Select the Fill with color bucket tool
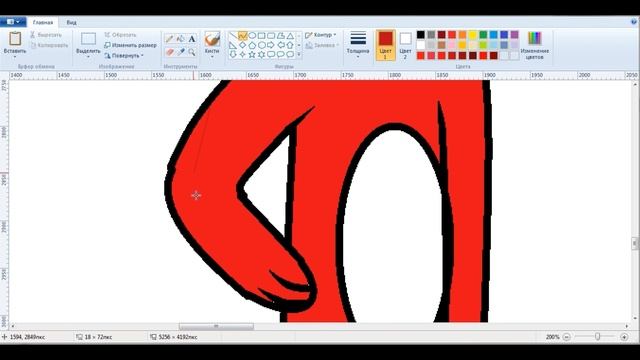Screen dimensions: 640x360 click(180, 39)
